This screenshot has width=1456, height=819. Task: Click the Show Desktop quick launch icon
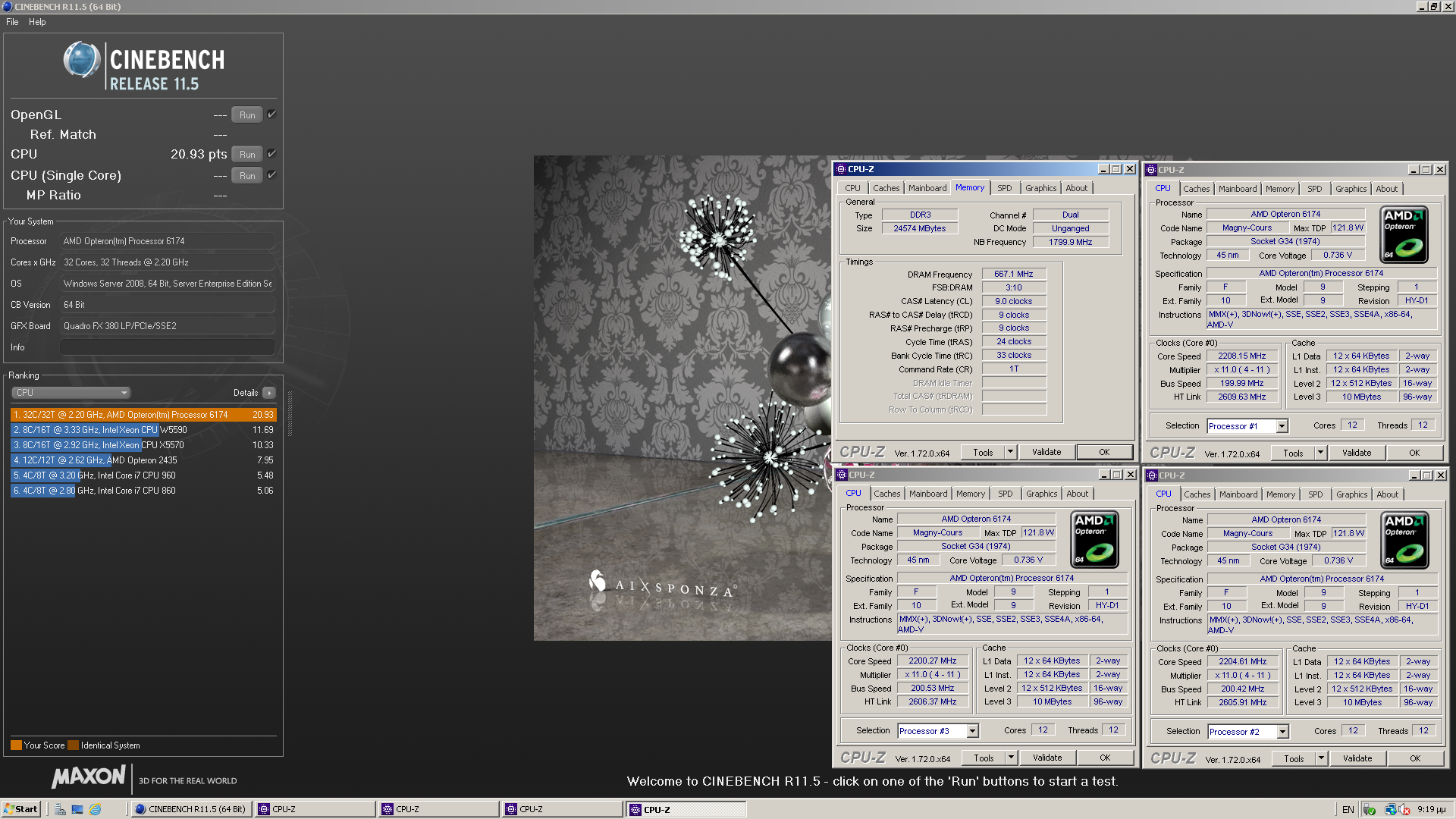point(77,809)
